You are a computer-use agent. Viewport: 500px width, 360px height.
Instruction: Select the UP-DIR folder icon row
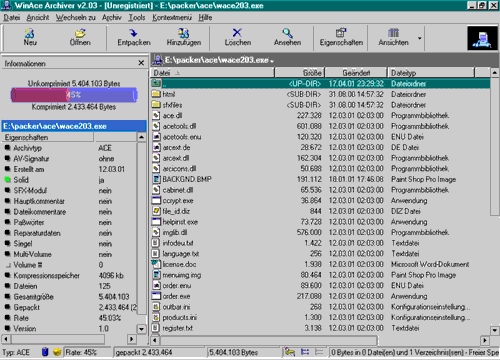[x=156, y=83]
